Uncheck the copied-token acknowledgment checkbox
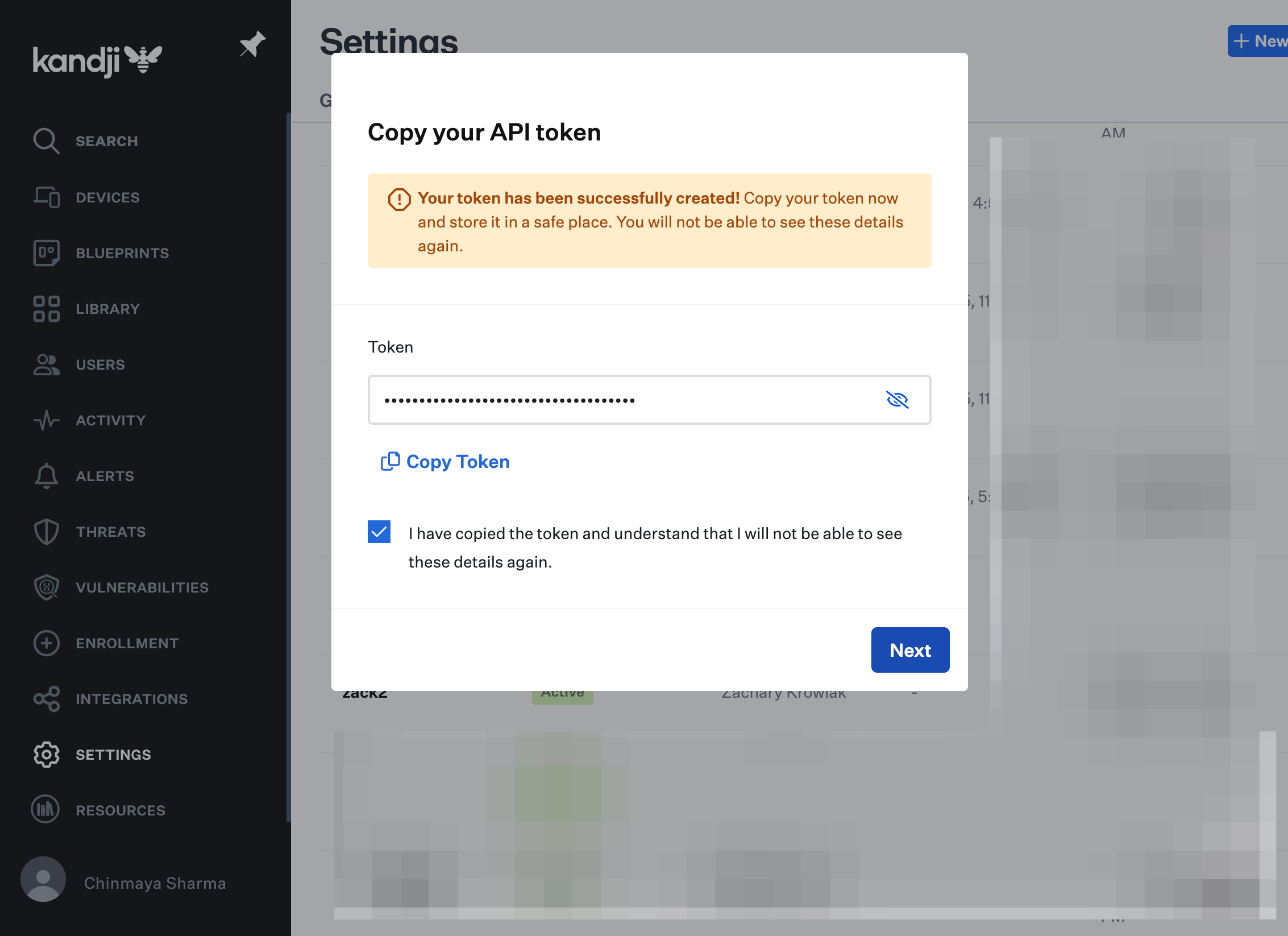This screenshot has width=1288, height=936. (x=379, y=532)
